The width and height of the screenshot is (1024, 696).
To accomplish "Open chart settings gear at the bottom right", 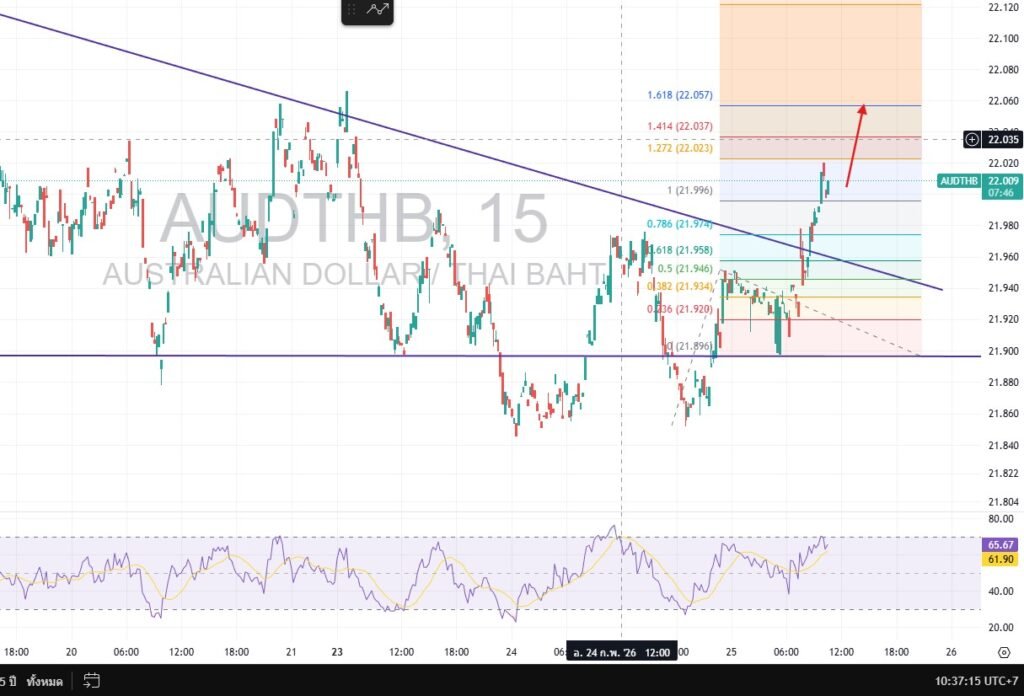I will click(1002, 652).
